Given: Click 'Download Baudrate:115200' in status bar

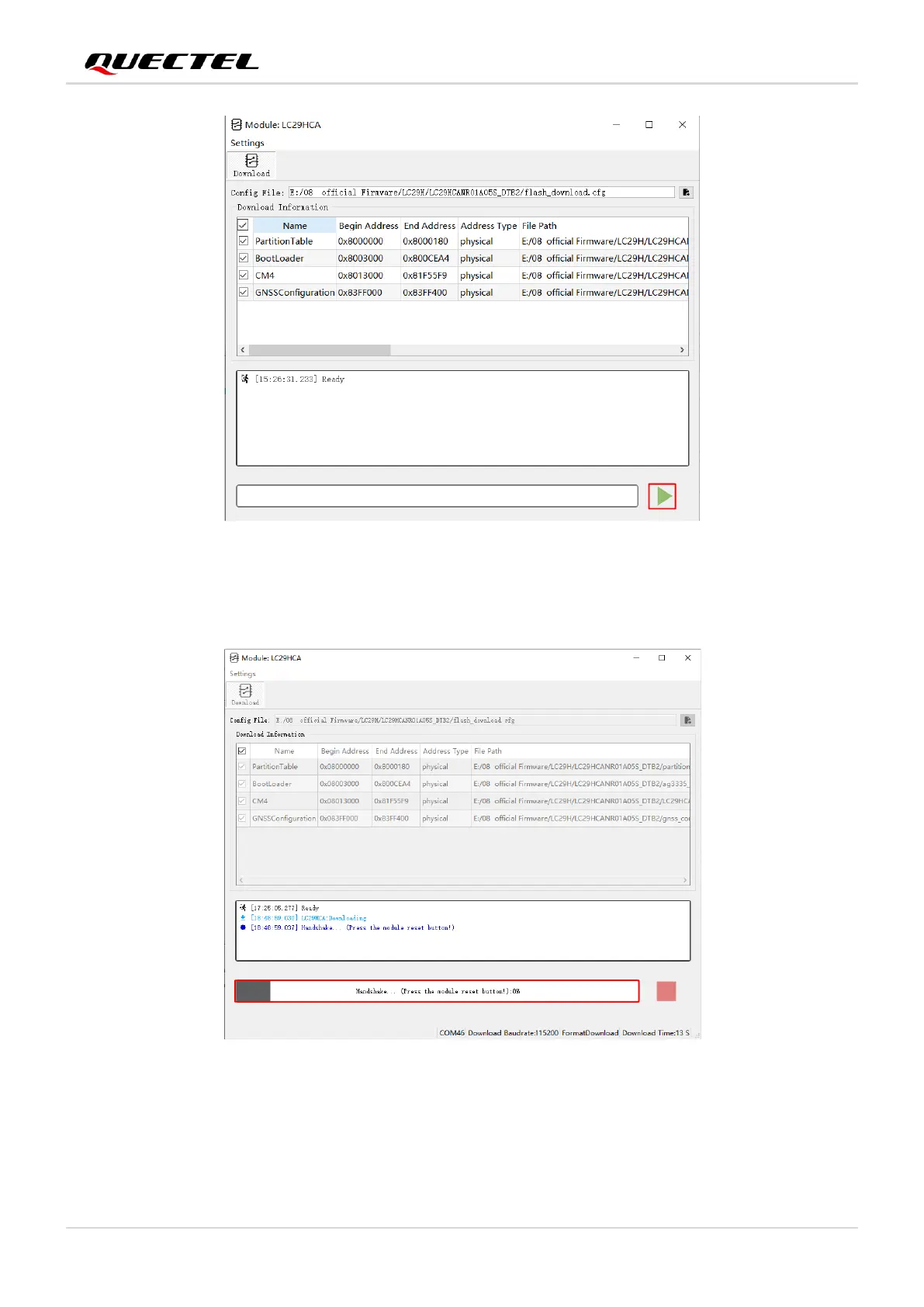Looking at the screenshot, I should point(513,1033).
